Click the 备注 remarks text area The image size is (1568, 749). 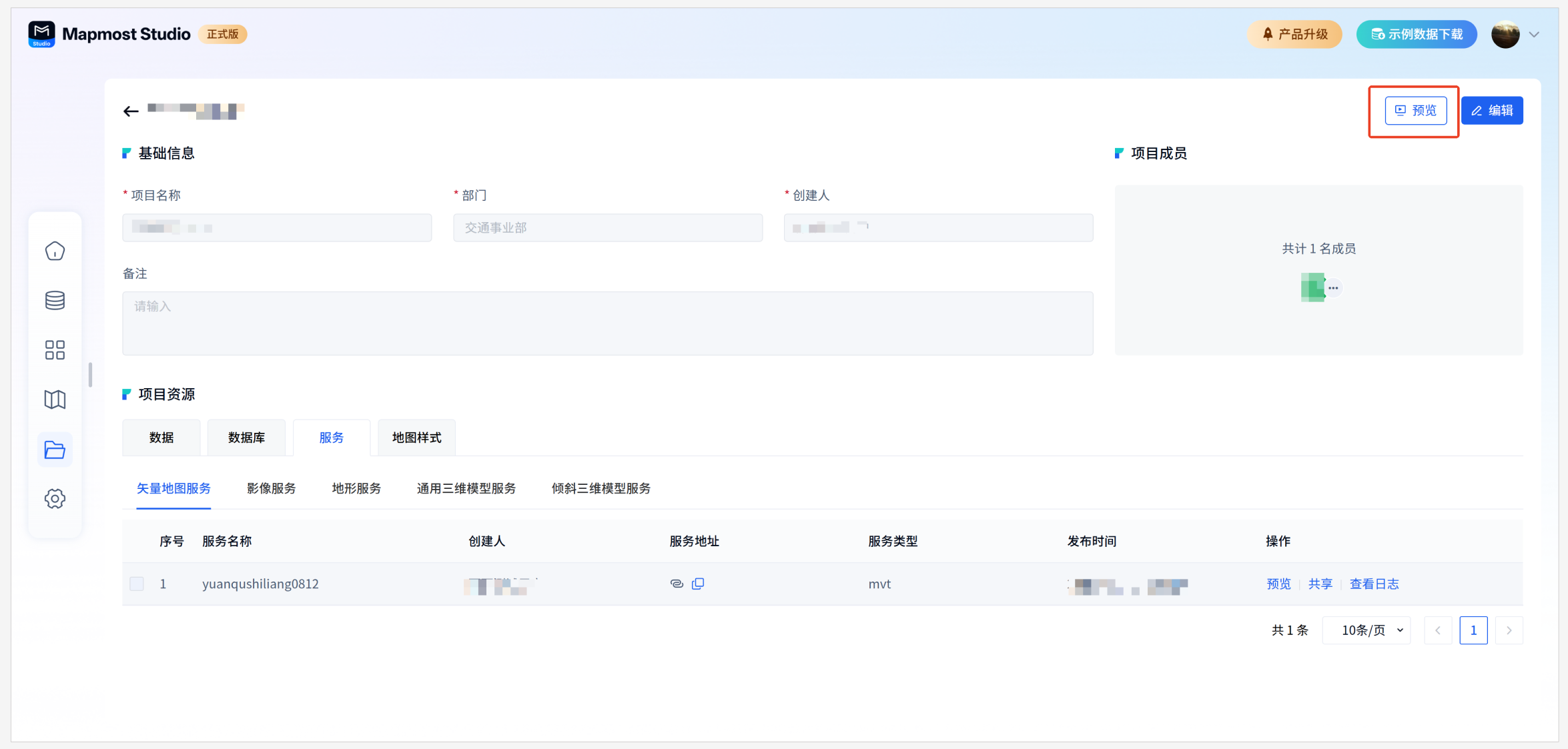(607, 323)
